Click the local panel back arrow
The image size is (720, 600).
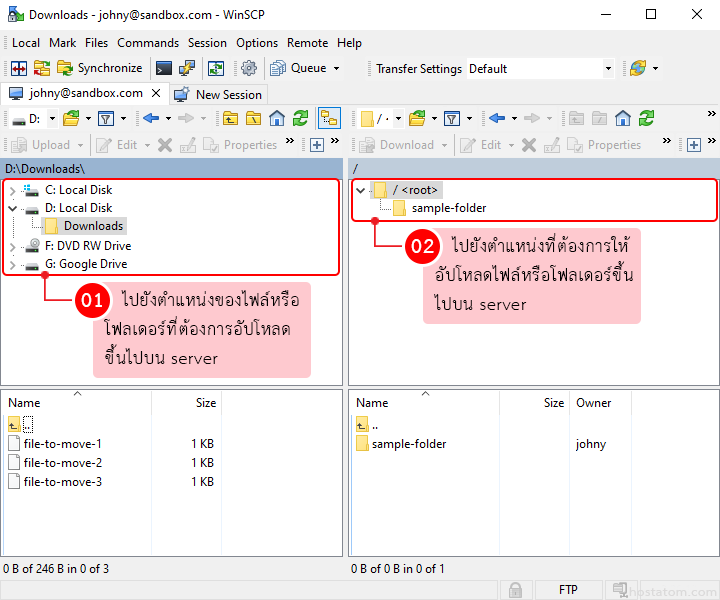(151, 118)
